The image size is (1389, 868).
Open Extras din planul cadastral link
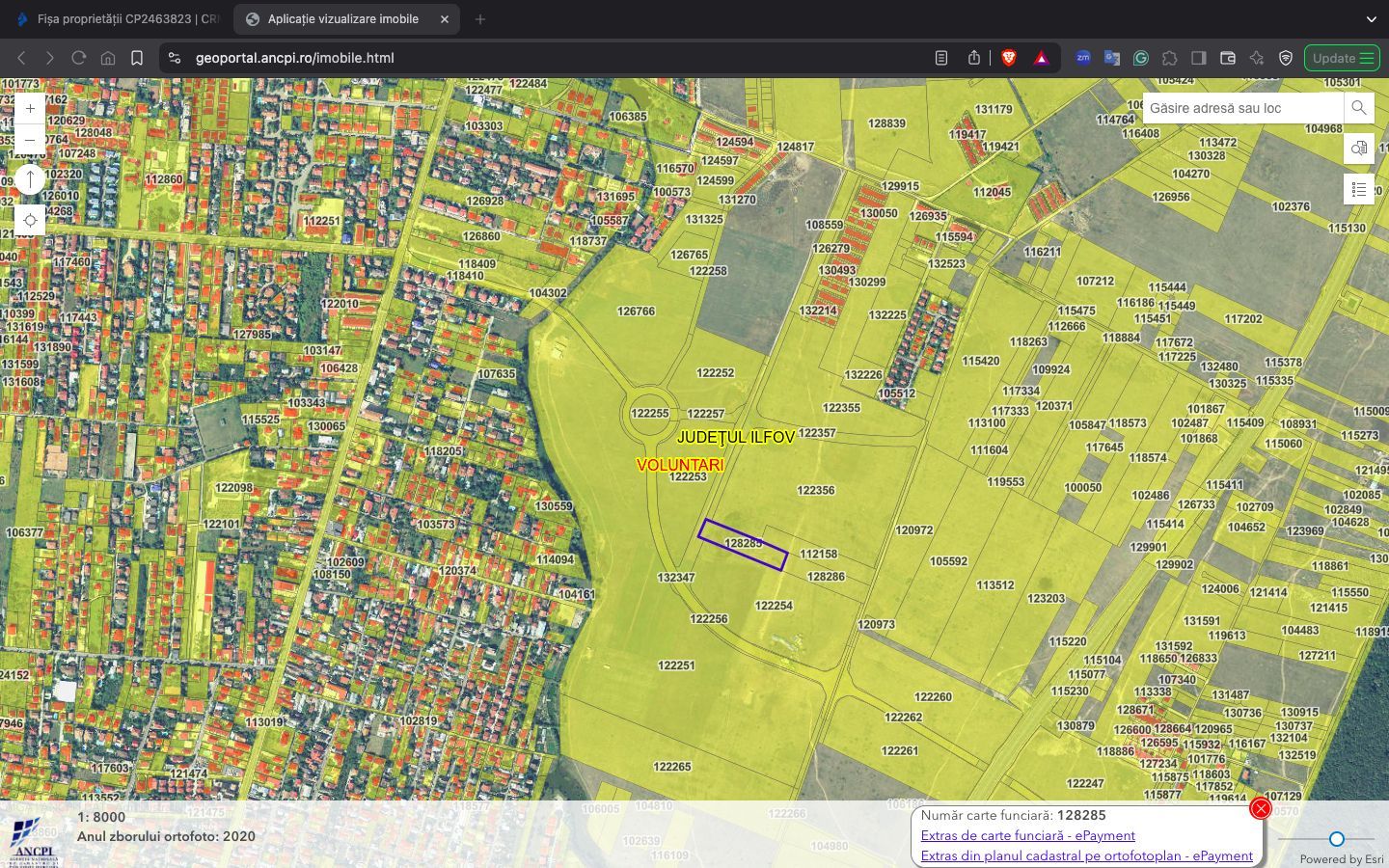pos(1086,855)
